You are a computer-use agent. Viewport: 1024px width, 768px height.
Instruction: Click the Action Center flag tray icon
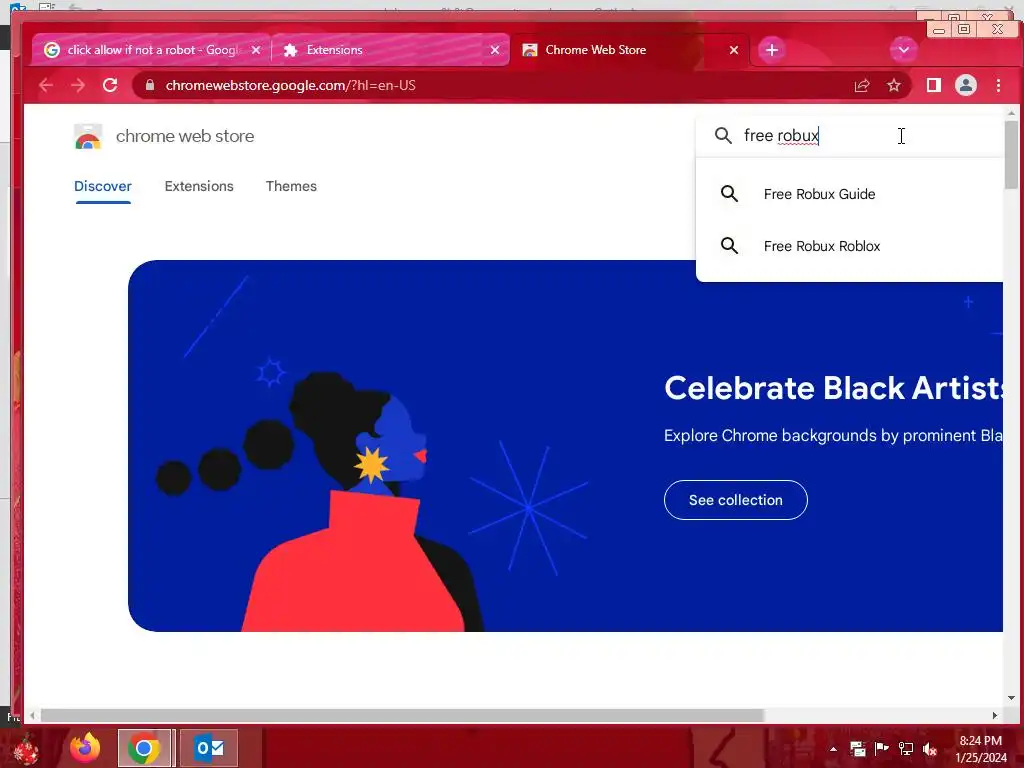882,749
